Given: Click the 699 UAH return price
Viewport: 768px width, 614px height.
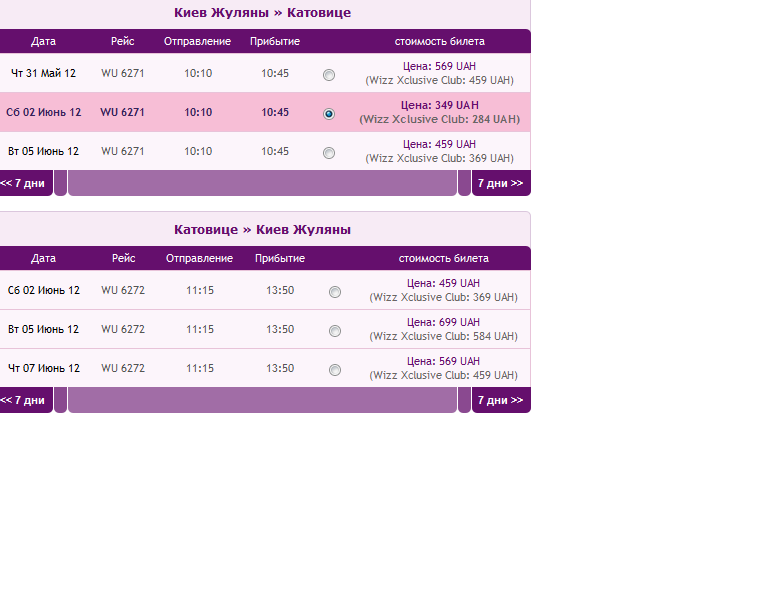Looking at the screenshot, I should [443, 322].
